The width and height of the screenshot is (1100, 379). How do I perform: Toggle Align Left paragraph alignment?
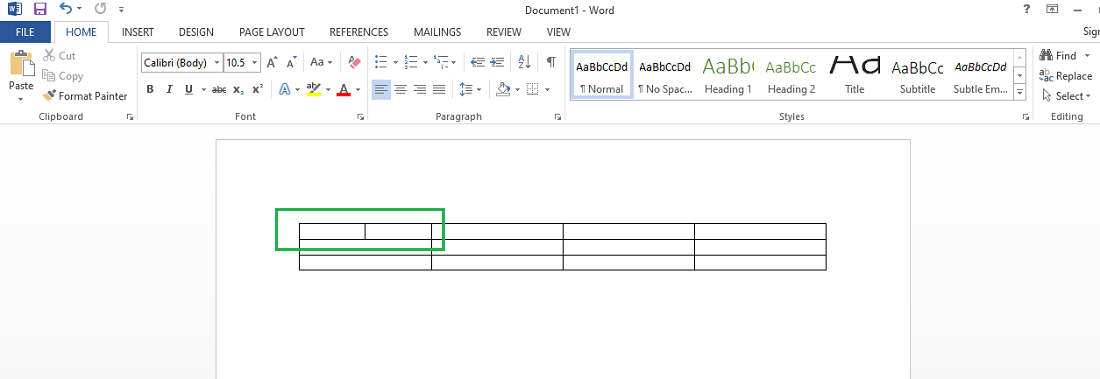coord(381,89)
